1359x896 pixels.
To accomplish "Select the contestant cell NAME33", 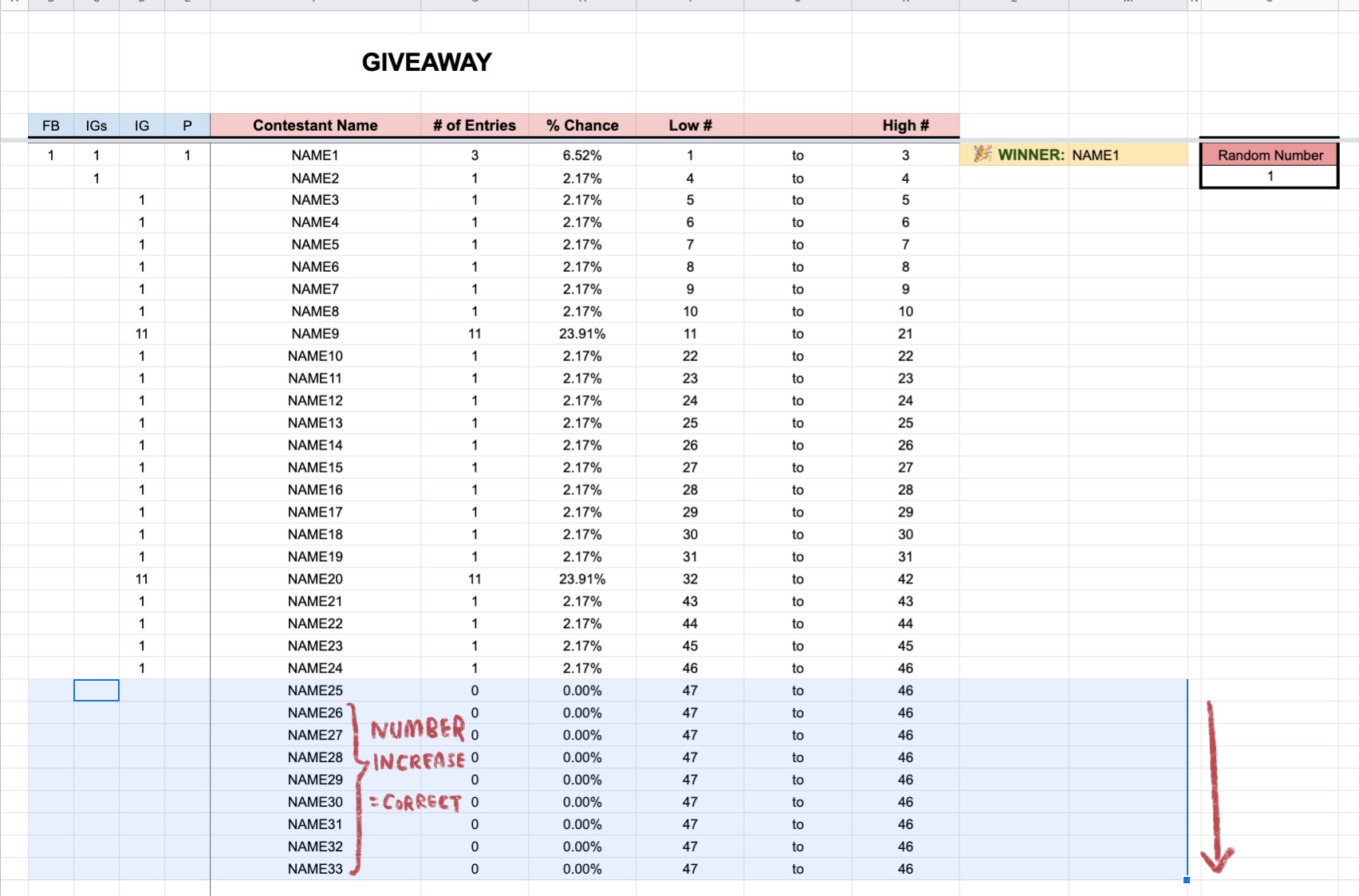I will 315,870.
